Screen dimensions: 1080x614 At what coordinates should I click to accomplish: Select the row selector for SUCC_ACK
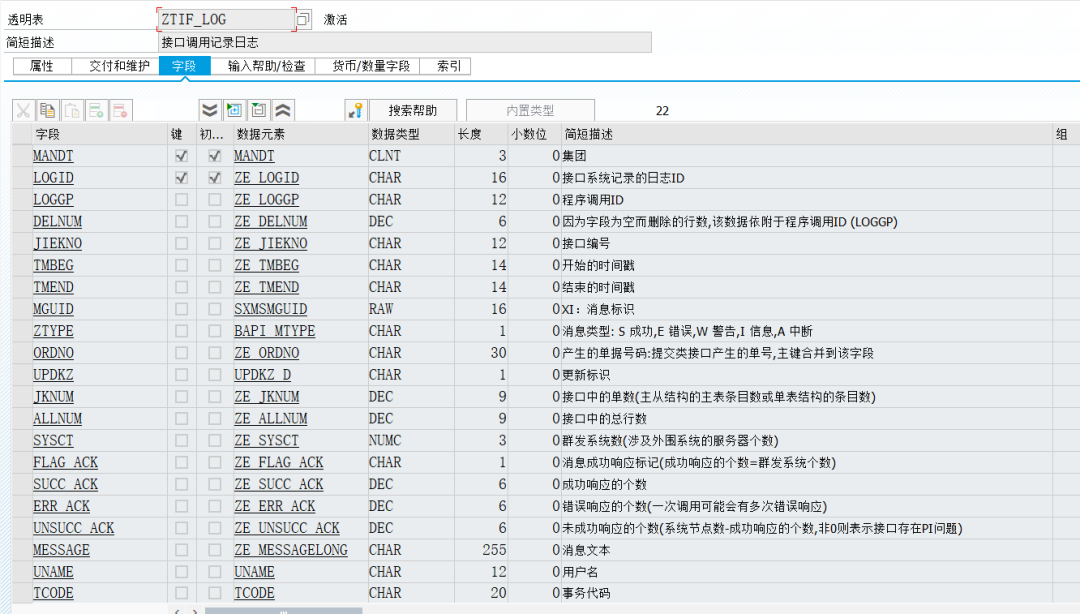21,484
